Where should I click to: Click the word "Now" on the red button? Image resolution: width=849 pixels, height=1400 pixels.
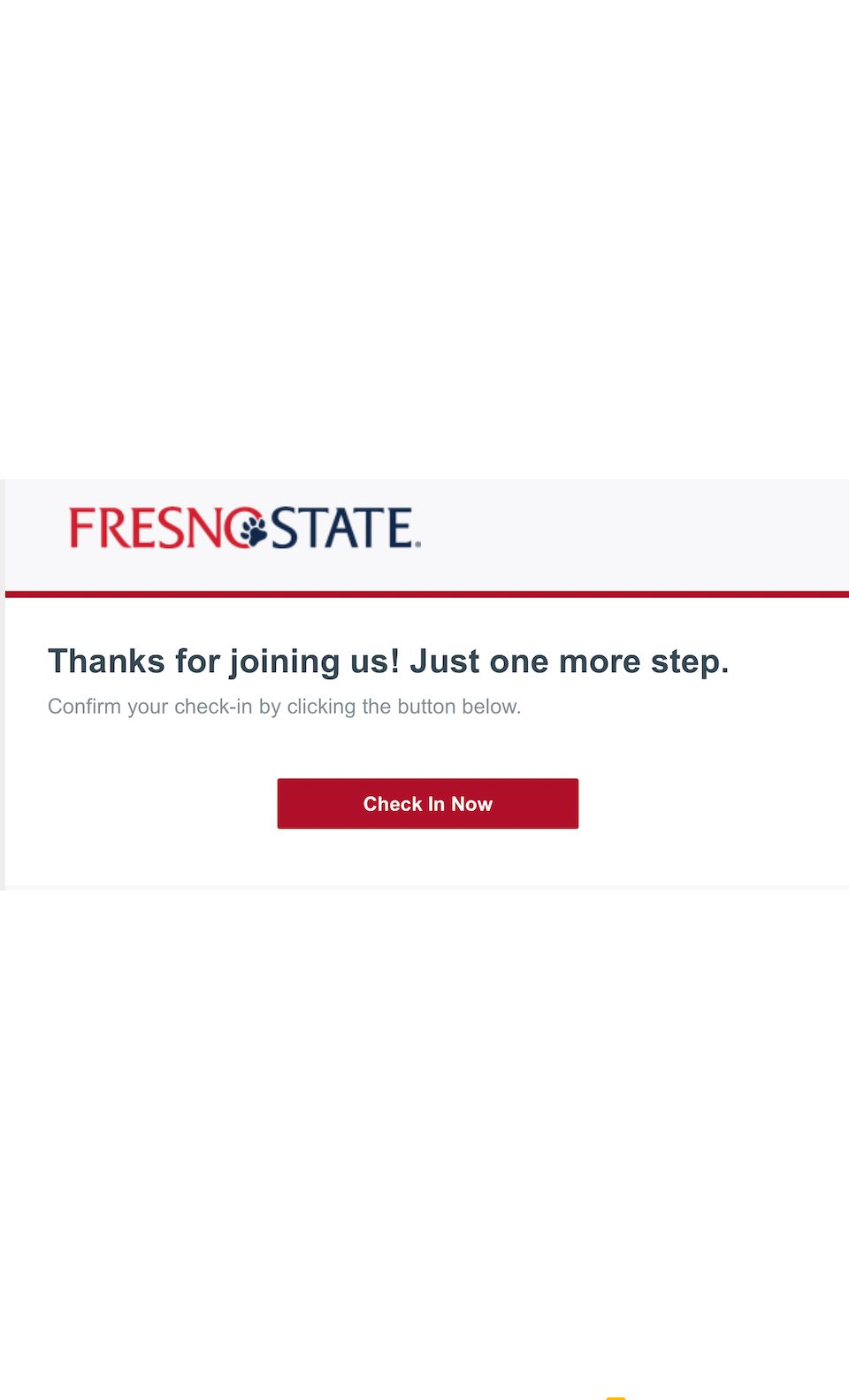(472, 804)
